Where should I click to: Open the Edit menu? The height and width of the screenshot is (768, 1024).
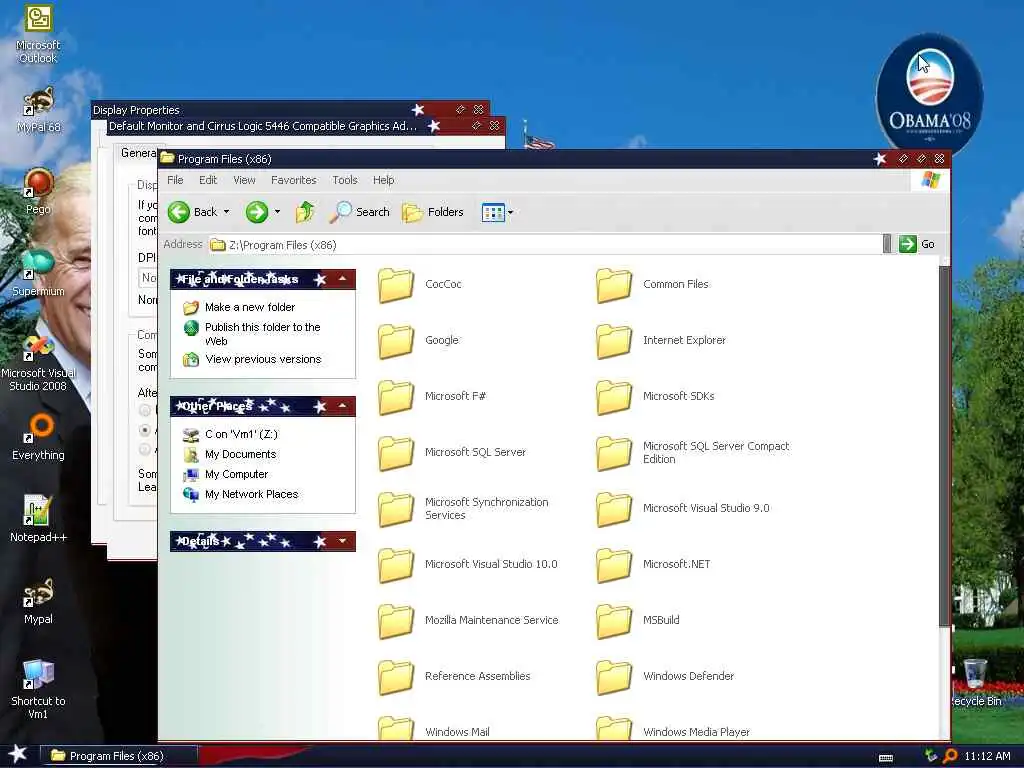208,180
